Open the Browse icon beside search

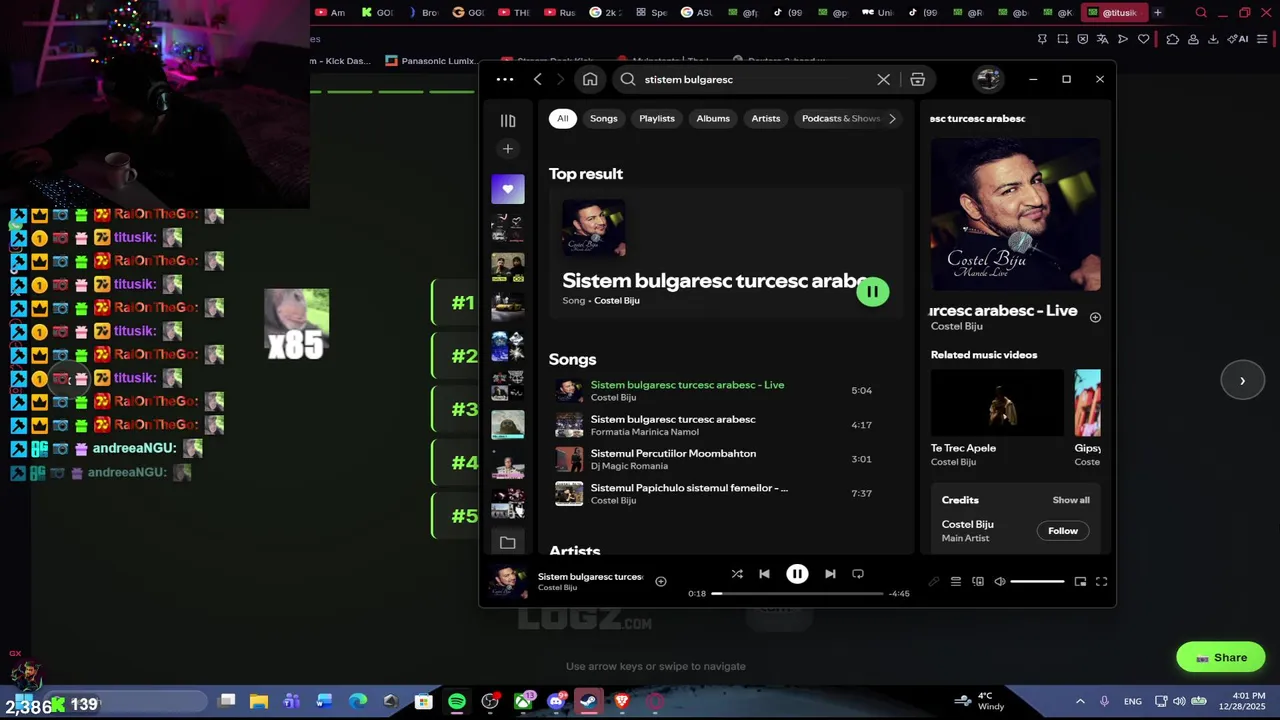pos(917,79)
